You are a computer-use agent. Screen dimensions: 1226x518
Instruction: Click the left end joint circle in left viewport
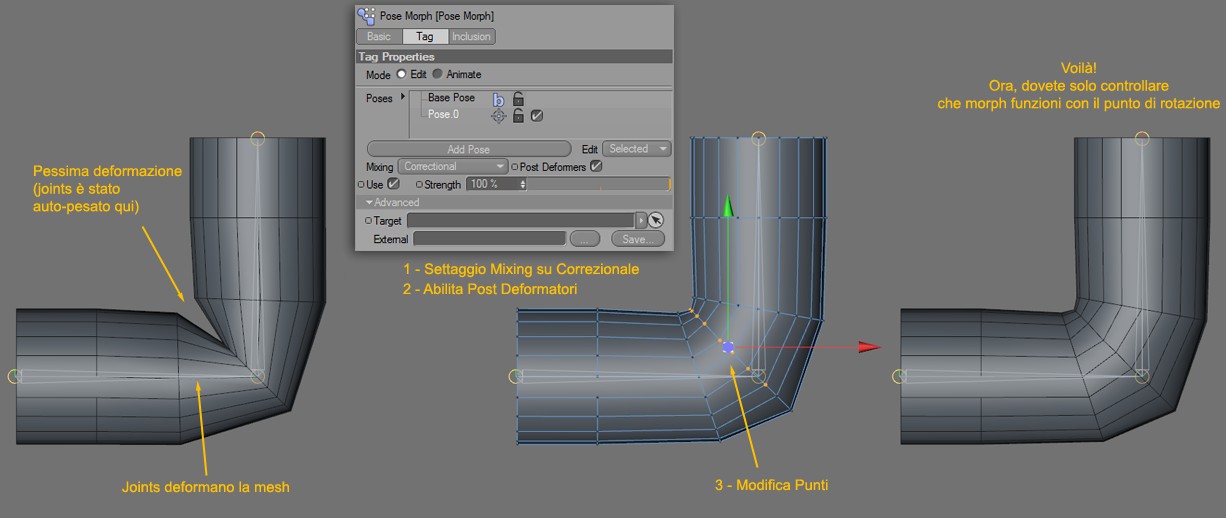click(15, 376)
